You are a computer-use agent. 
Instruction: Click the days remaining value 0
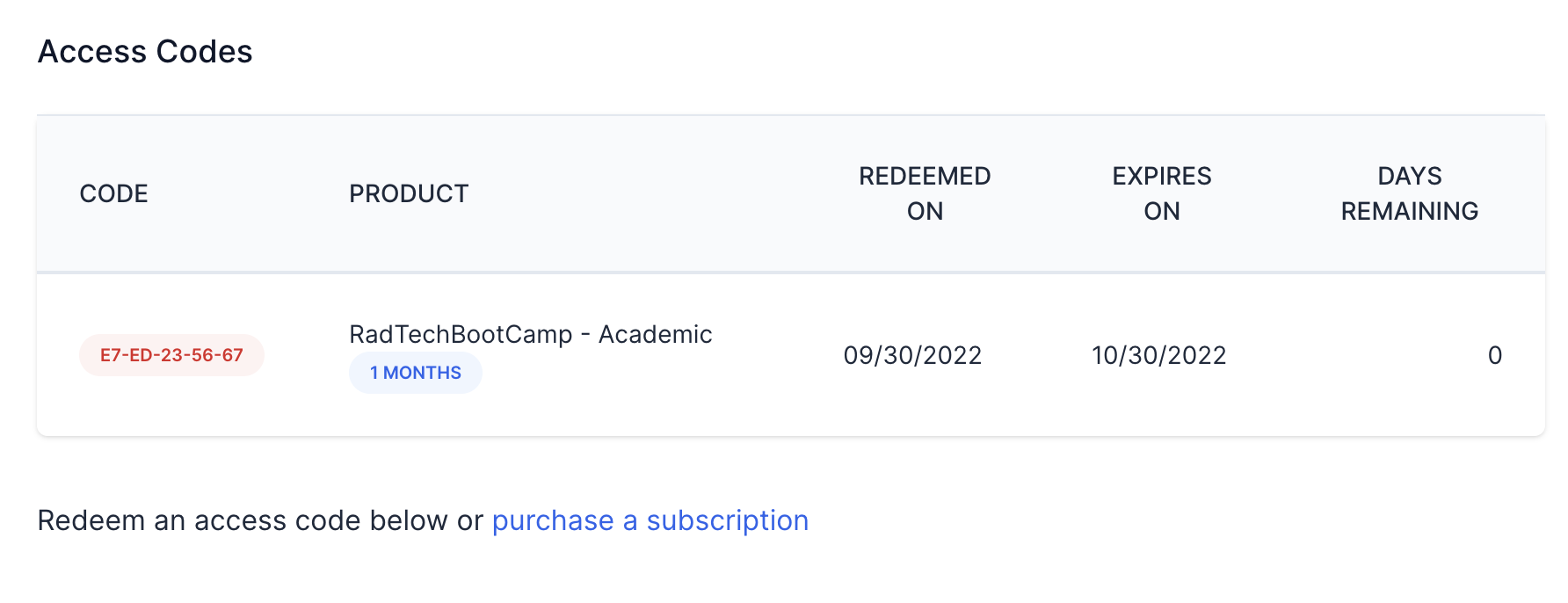(x=1495, y=355)
